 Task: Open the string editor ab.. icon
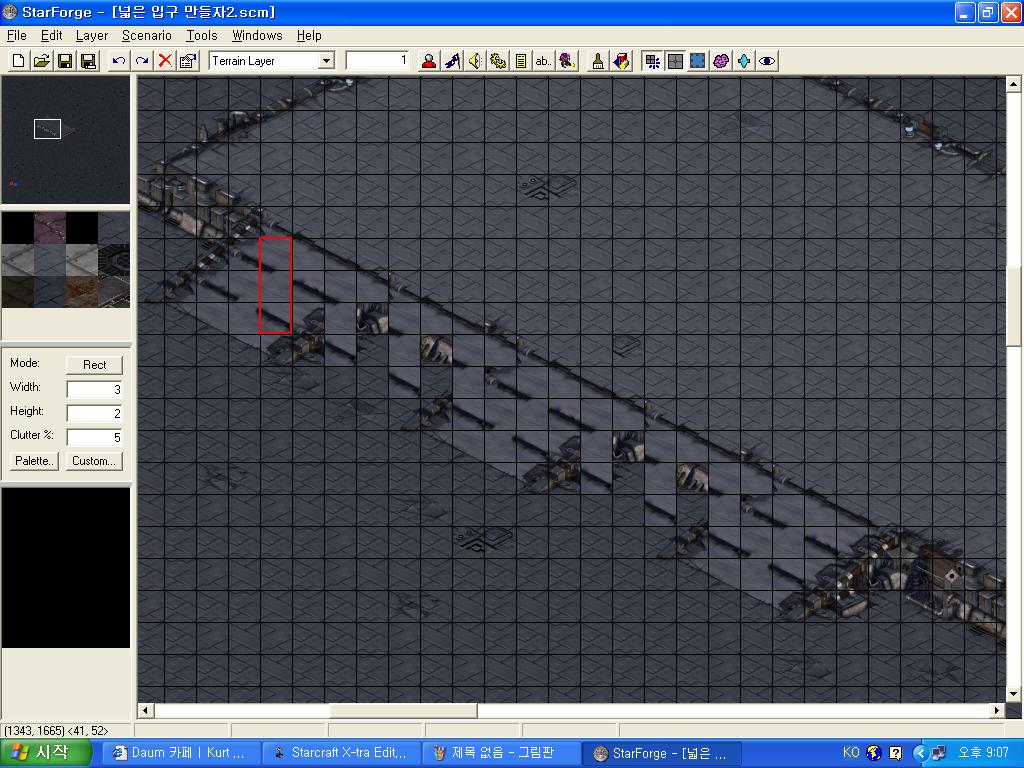(x=543, y=61)
